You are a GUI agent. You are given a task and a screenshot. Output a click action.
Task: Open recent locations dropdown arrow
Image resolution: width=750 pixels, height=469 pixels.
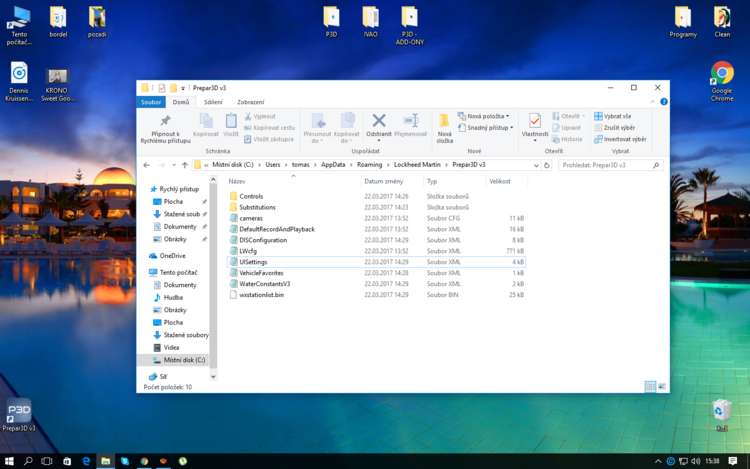(x=174, y=165)
